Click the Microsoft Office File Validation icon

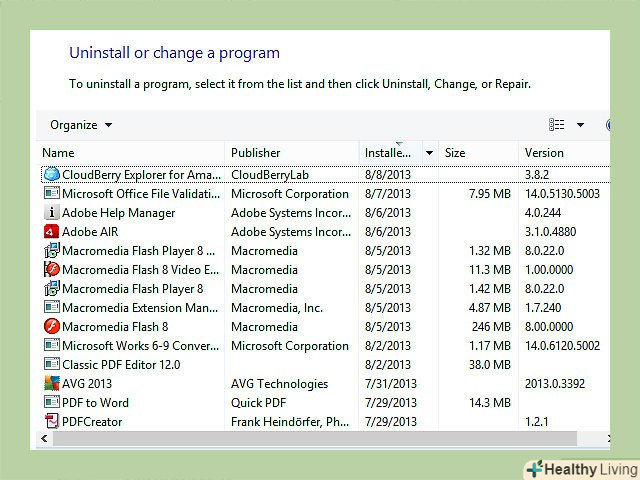51,193
